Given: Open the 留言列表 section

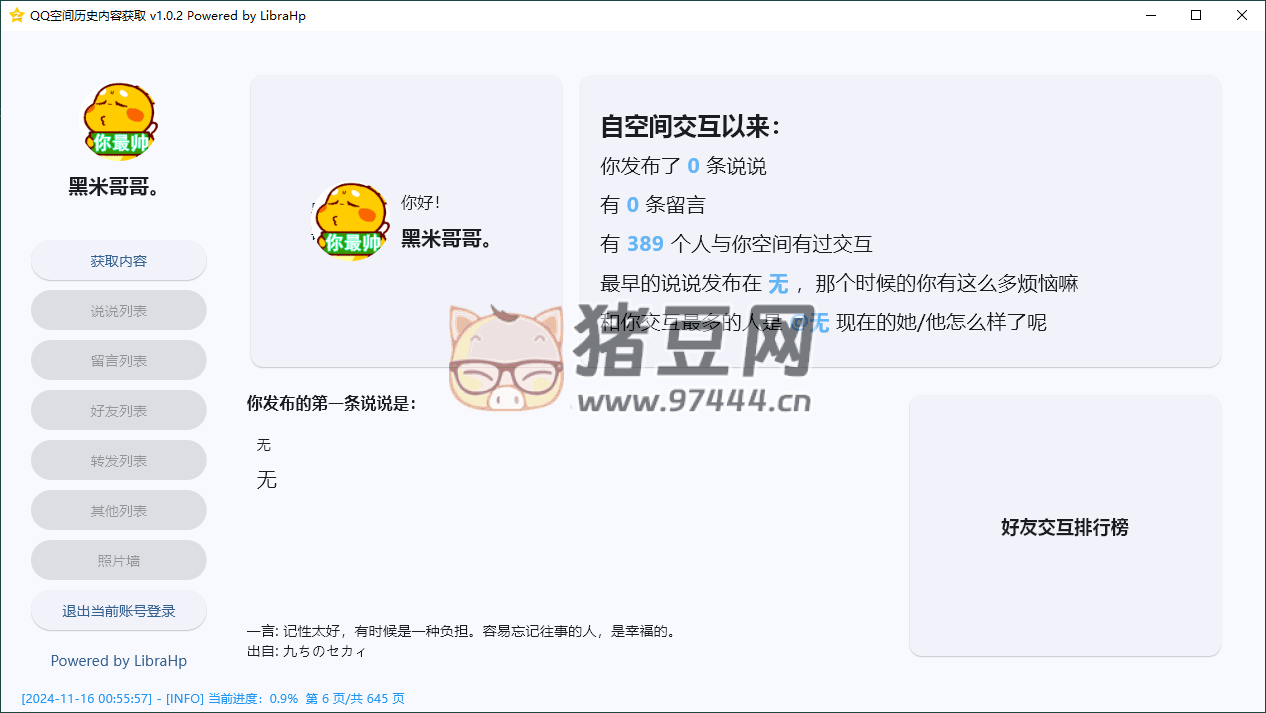Looking at the screenshot, I should tap(119, 361).
